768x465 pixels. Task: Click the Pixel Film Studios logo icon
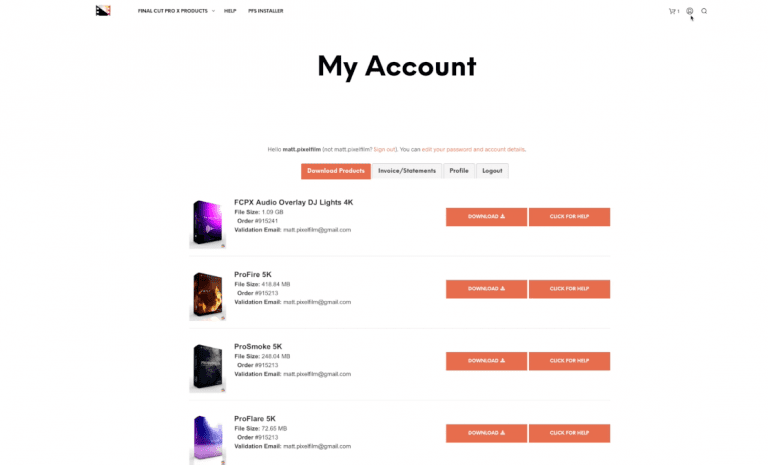click(103, 11)
